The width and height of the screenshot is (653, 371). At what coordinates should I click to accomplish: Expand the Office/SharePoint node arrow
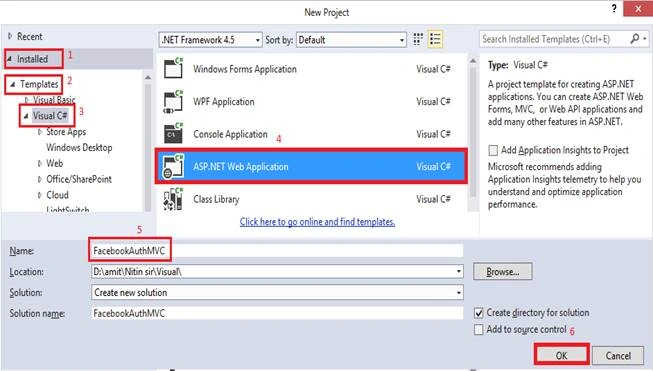(40, 179)
